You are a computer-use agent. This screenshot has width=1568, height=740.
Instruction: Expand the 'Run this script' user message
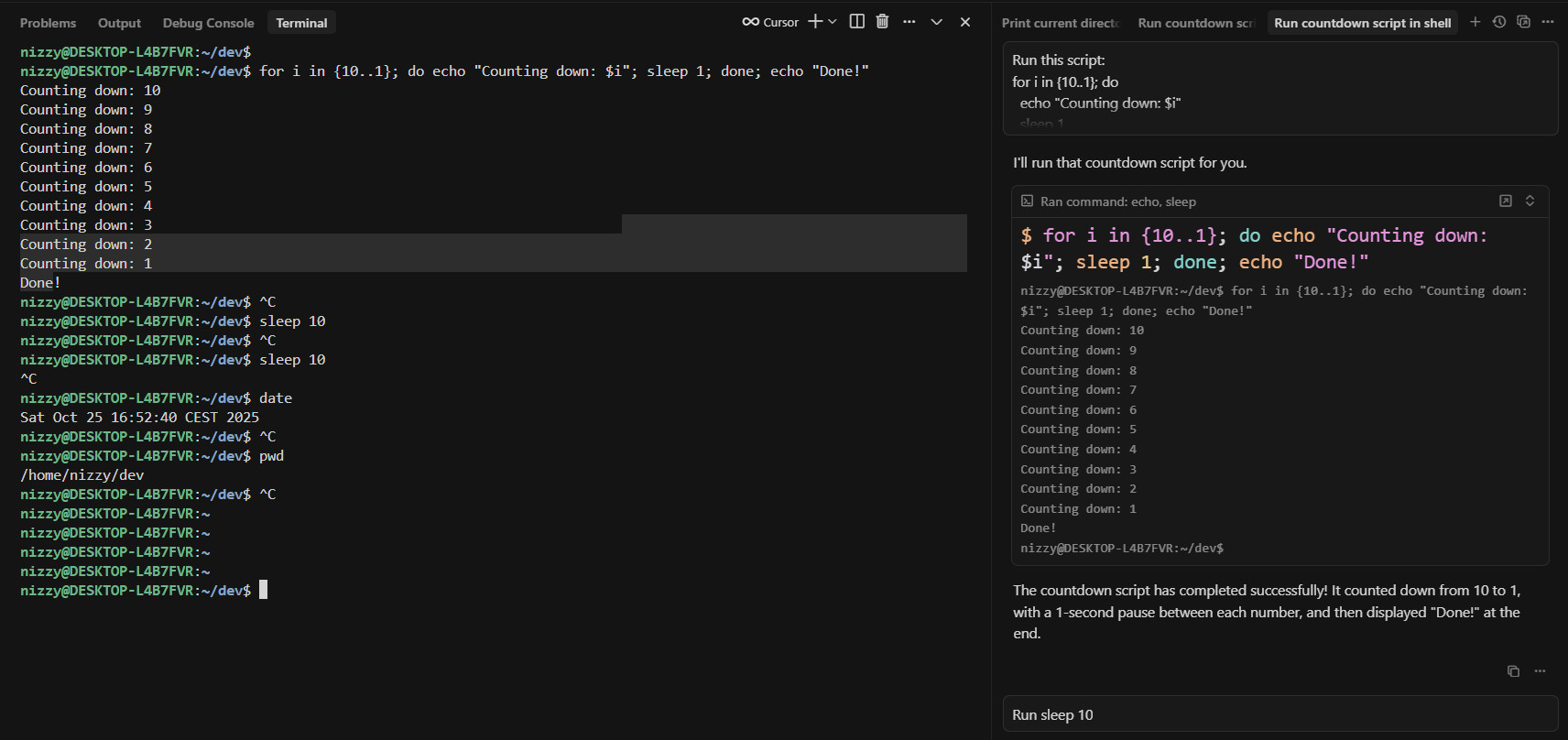click(1279, 90)
